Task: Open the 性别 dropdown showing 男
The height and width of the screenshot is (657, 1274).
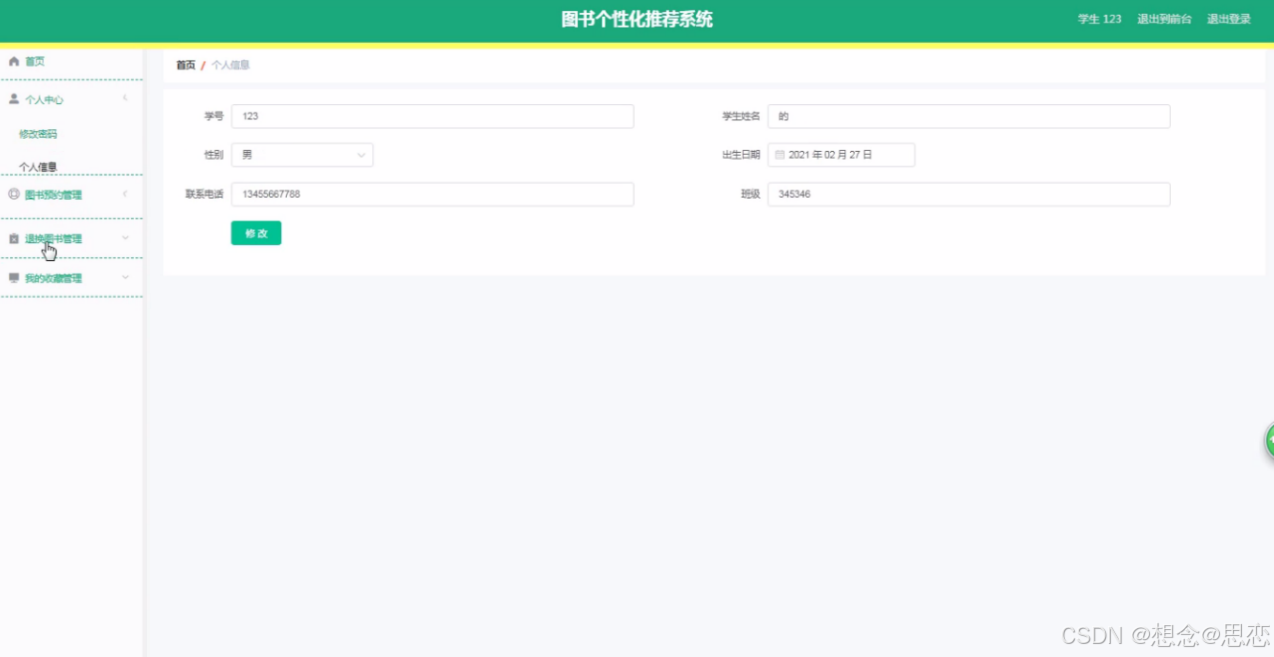Action: coord(302,155)
